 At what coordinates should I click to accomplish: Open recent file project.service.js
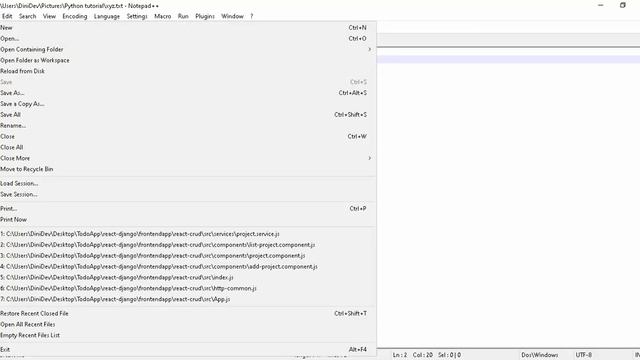click(x=188, y=234)
